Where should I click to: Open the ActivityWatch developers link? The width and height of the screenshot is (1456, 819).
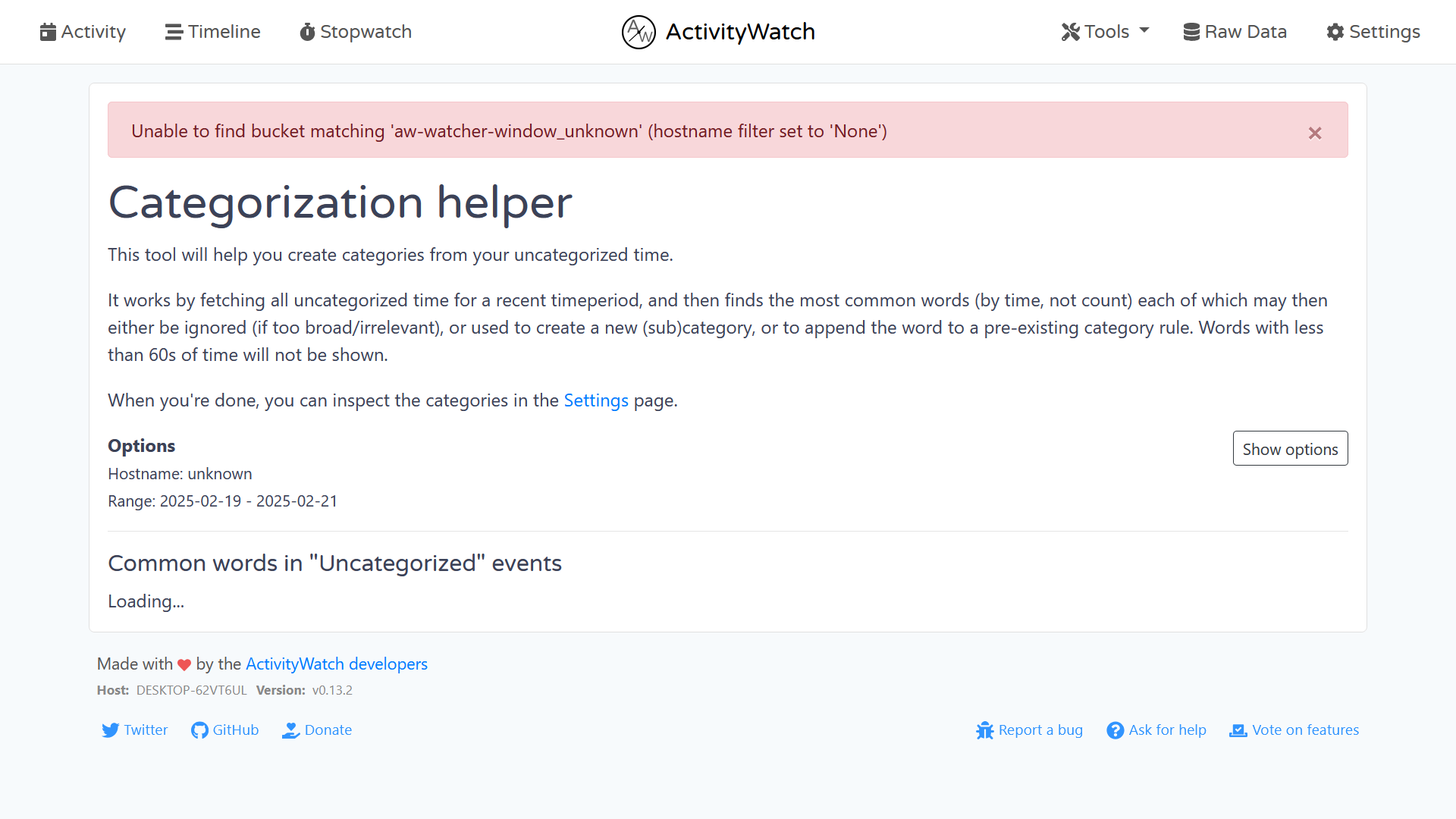click(337, 664)
